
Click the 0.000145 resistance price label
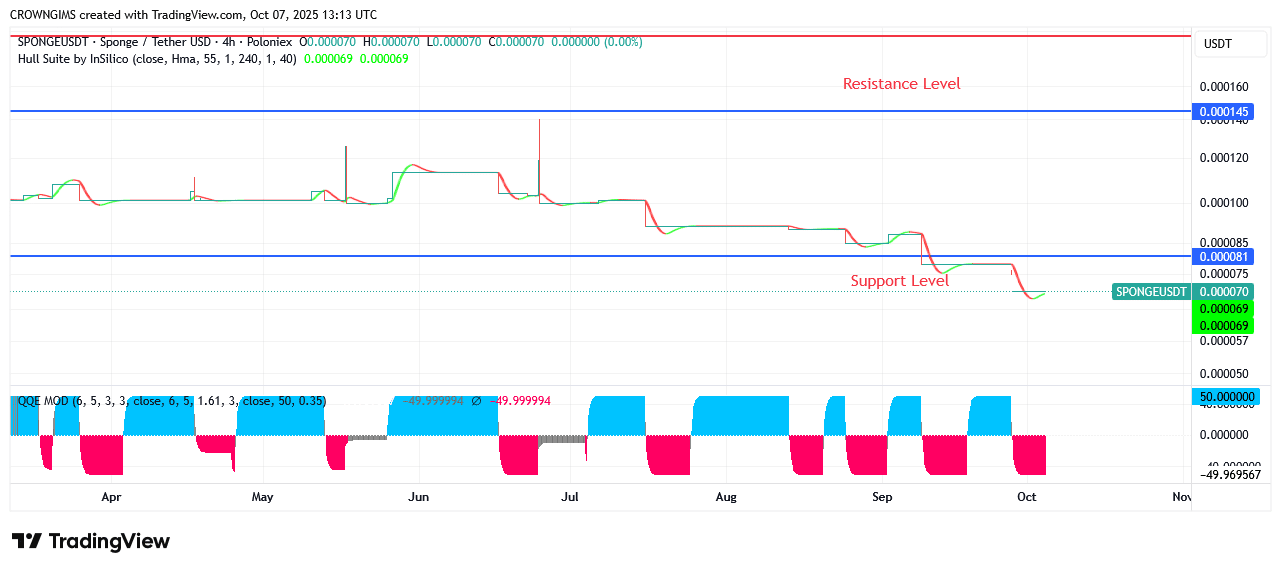[x=1221, y=112]
